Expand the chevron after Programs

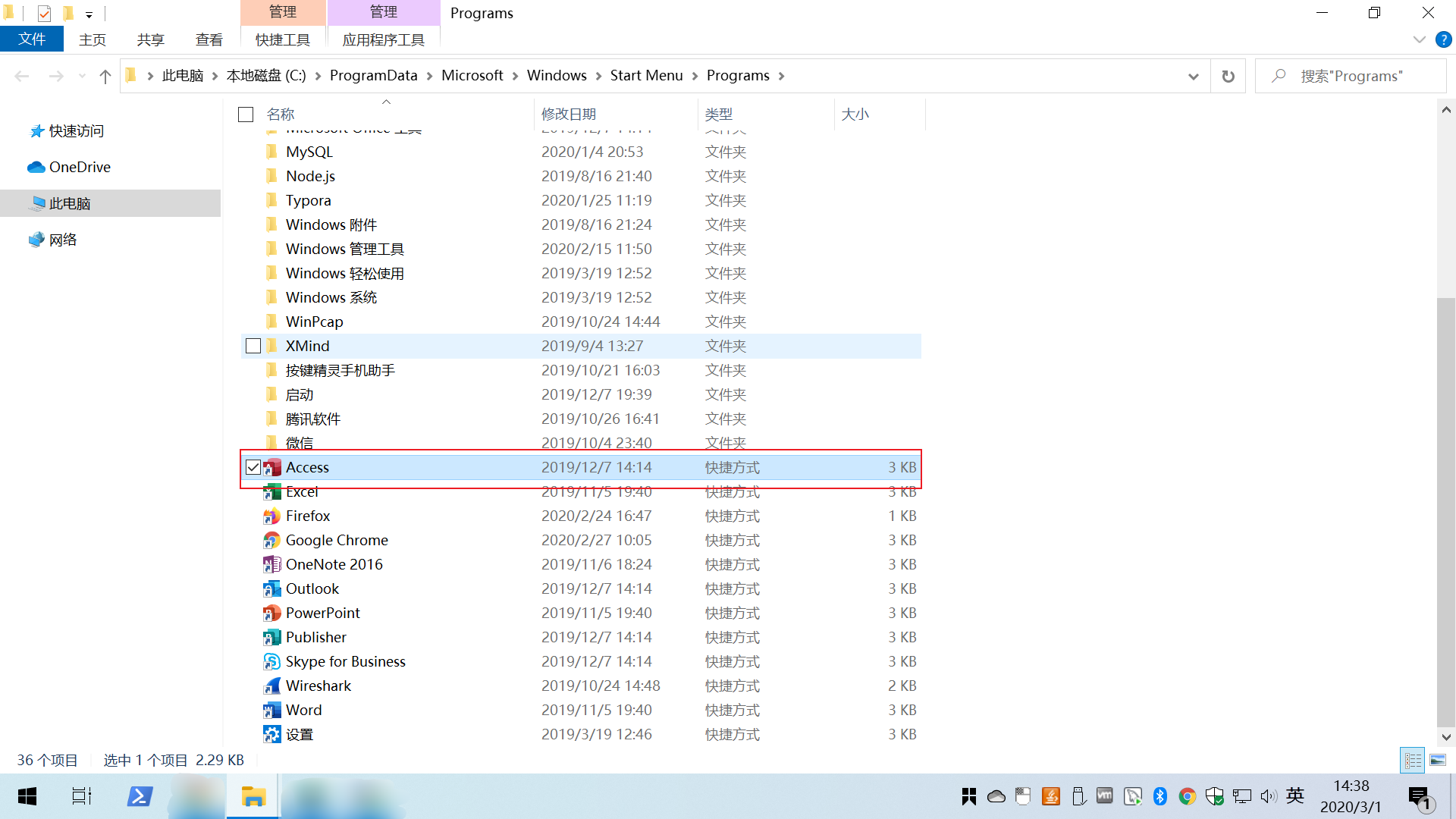781,76
